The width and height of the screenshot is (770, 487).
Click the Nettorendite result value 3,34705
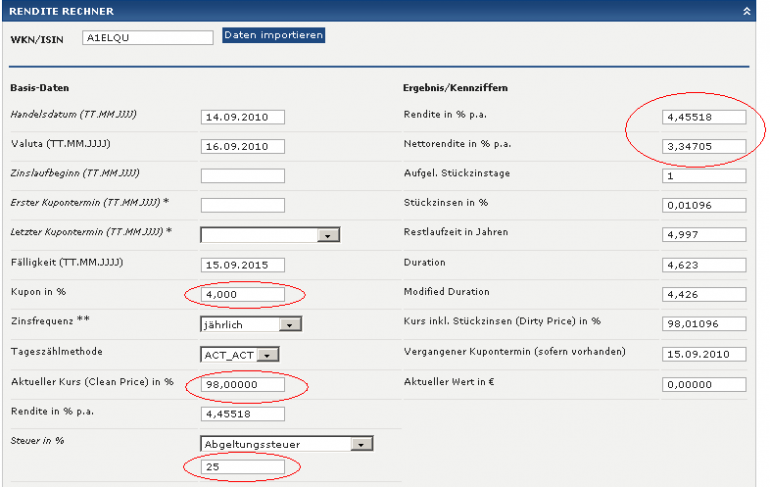tap(704, 146)
